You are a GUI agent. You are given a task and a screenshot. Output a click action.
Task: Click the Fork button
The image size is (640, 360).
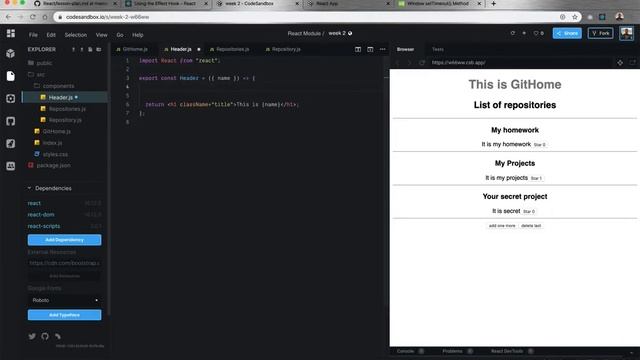600,33
